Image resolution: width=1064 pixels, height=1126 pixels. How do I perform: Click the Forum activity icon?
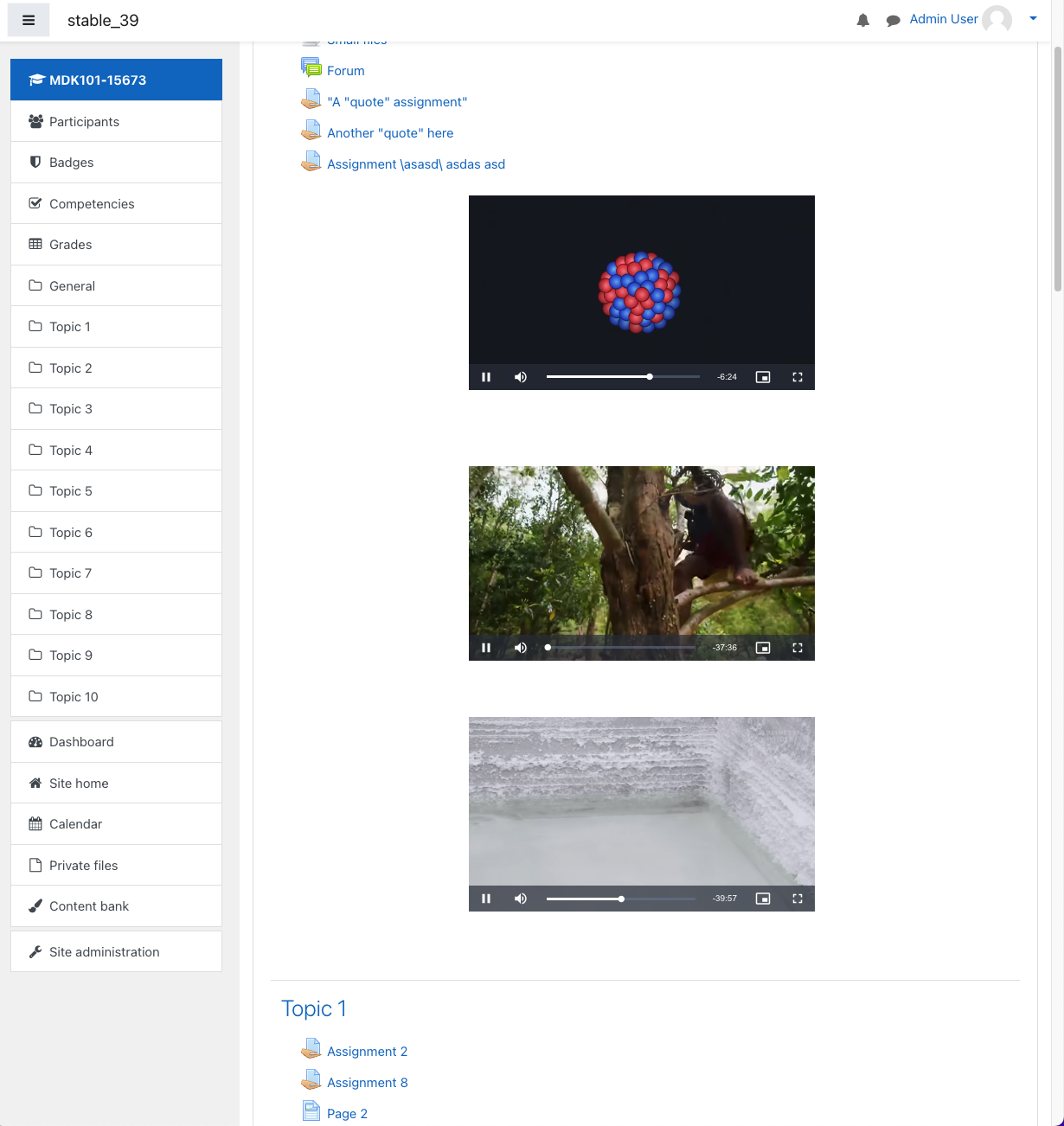(x=311, y=67)
